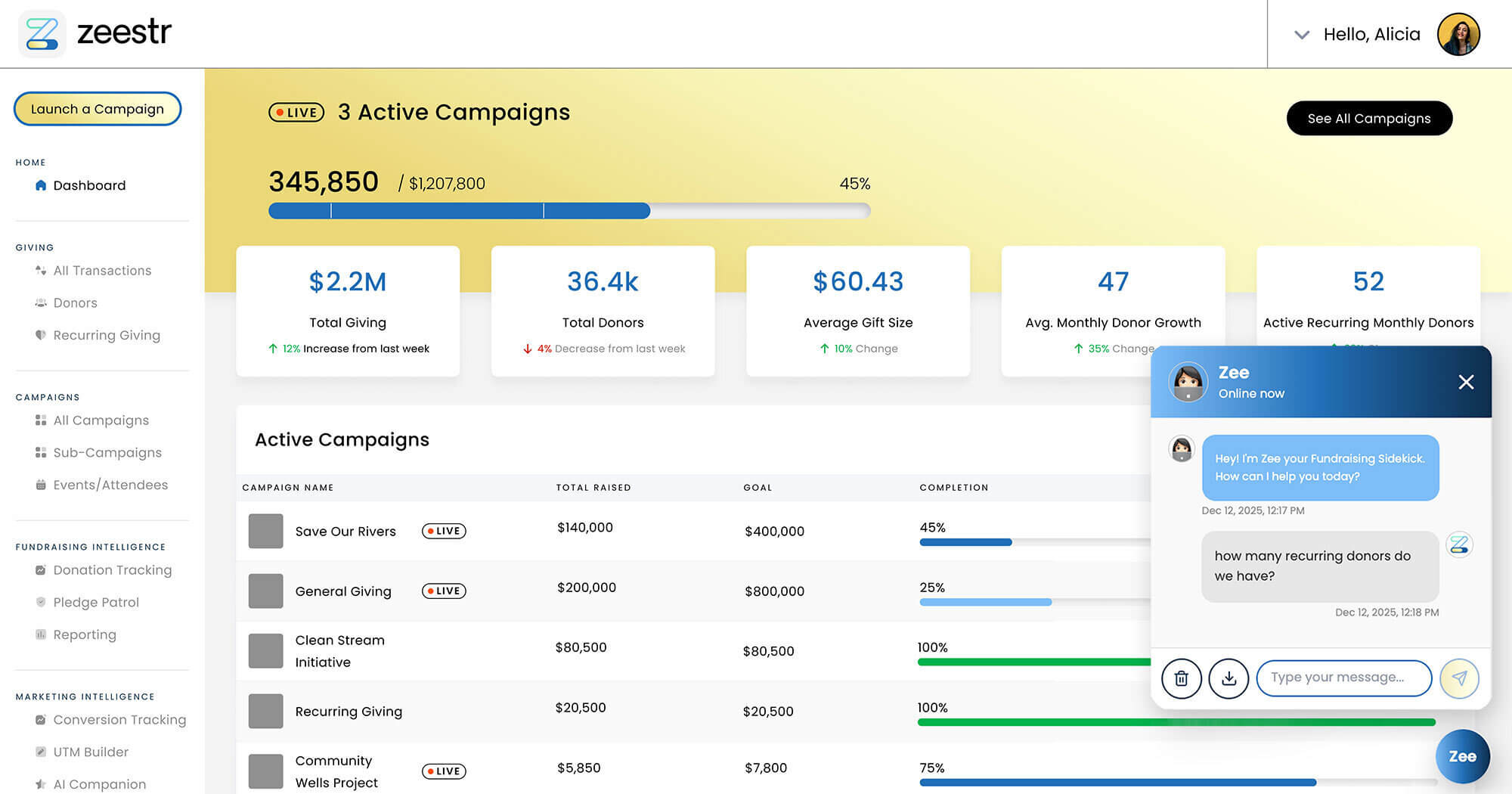Download the chat transcript
Screen dimensions: 1512x794
[x=1228, y=678]
